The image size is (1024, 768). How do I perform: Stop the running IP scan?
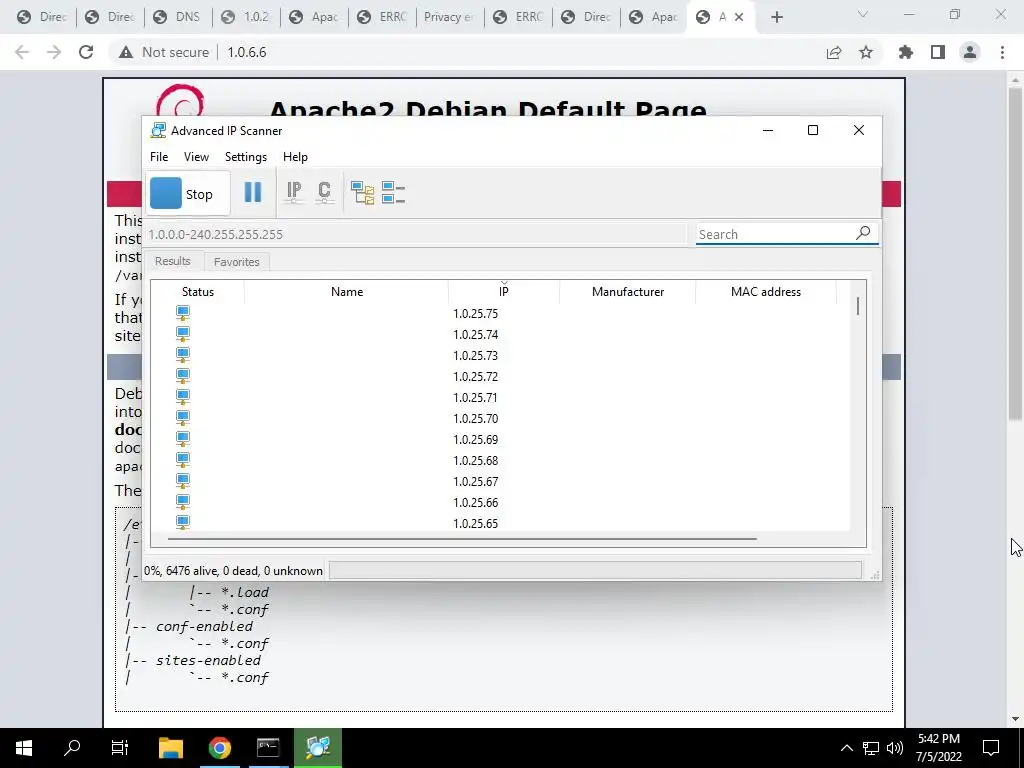pyautogui.click(x=189, y=194)
